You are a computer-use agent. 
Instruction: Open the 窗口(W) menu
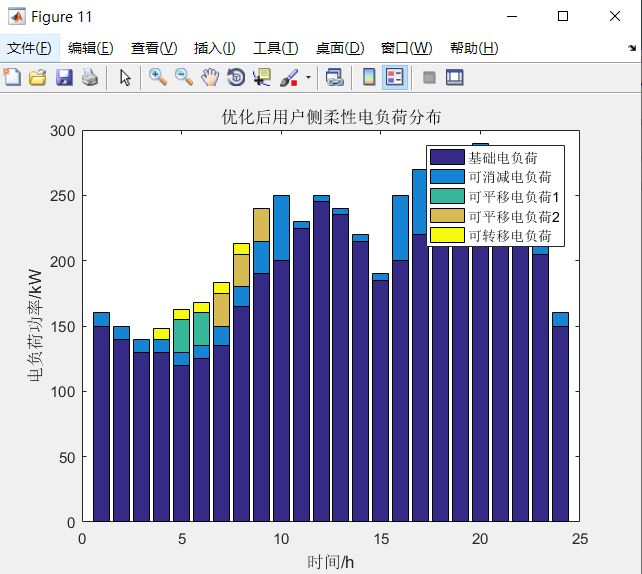(x=406, y=48)
